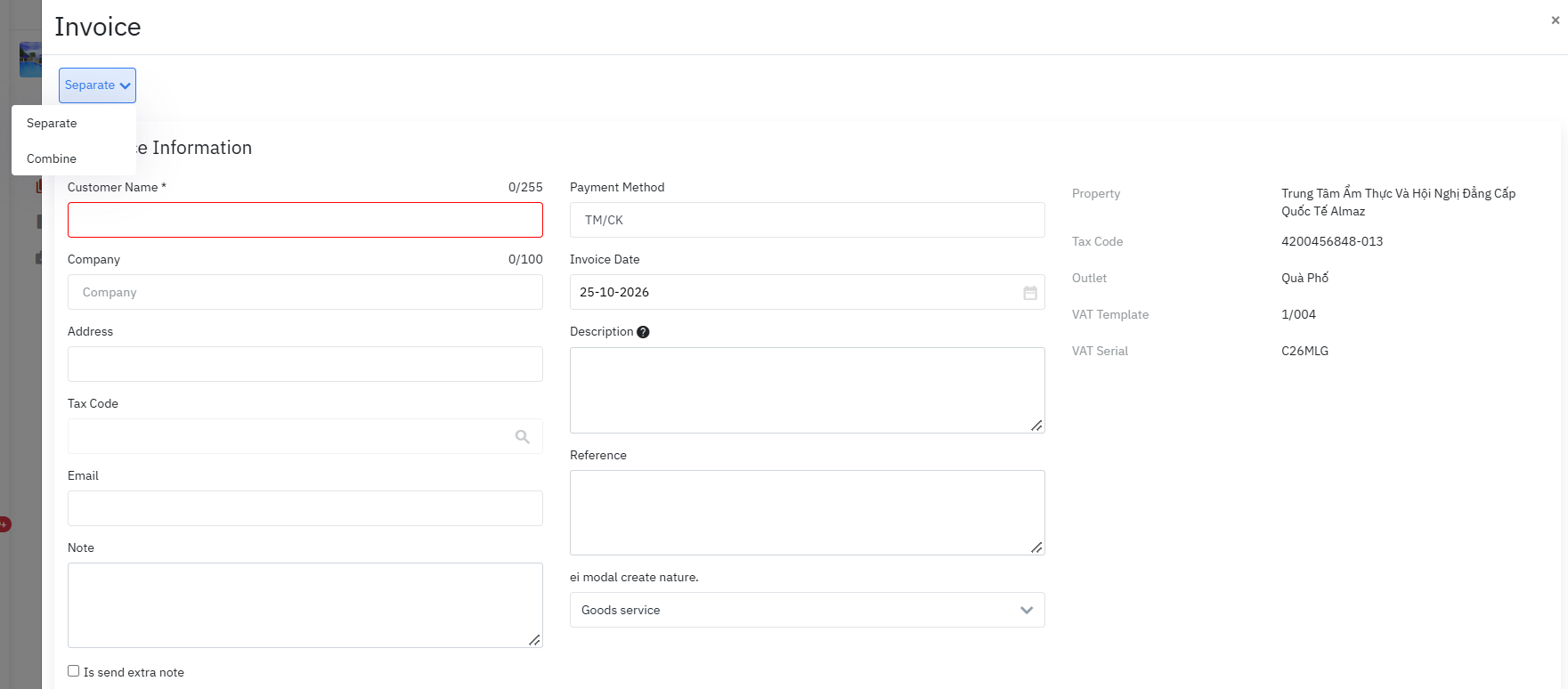Open the Invoice Date calendar icon

[1029, 293]
